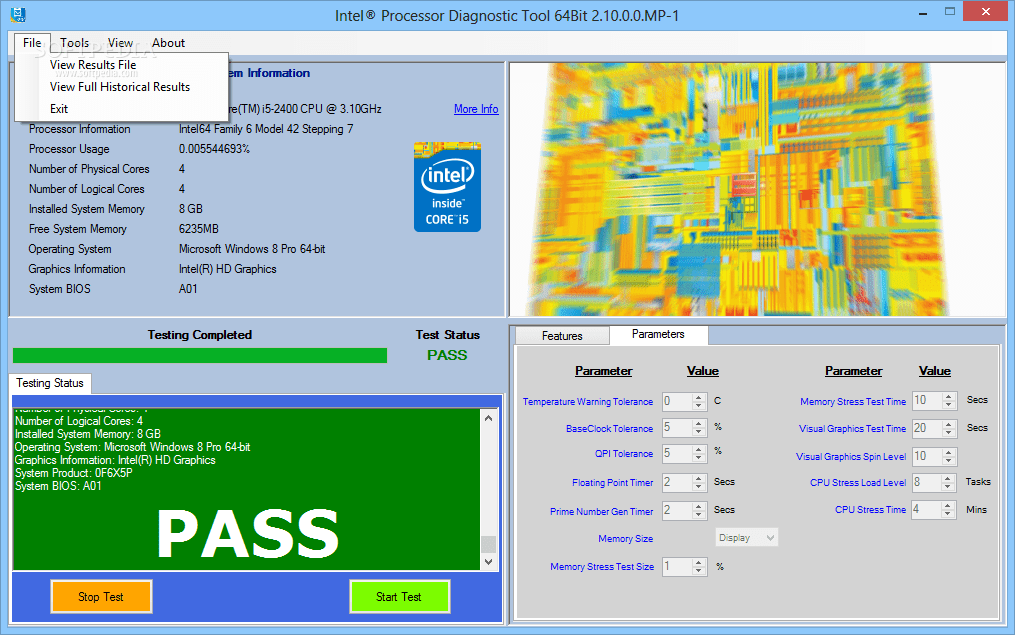
Task: Decrease the Visual Graphics Test Time value
Action: coord(948,432)
